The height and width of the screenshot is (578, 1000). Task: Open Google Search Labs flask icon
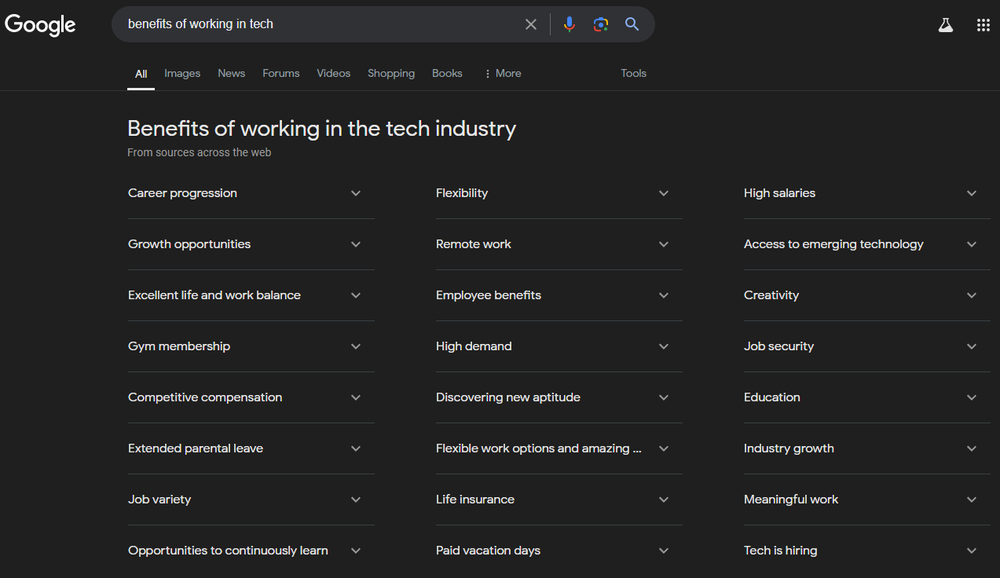click(945, 23)
